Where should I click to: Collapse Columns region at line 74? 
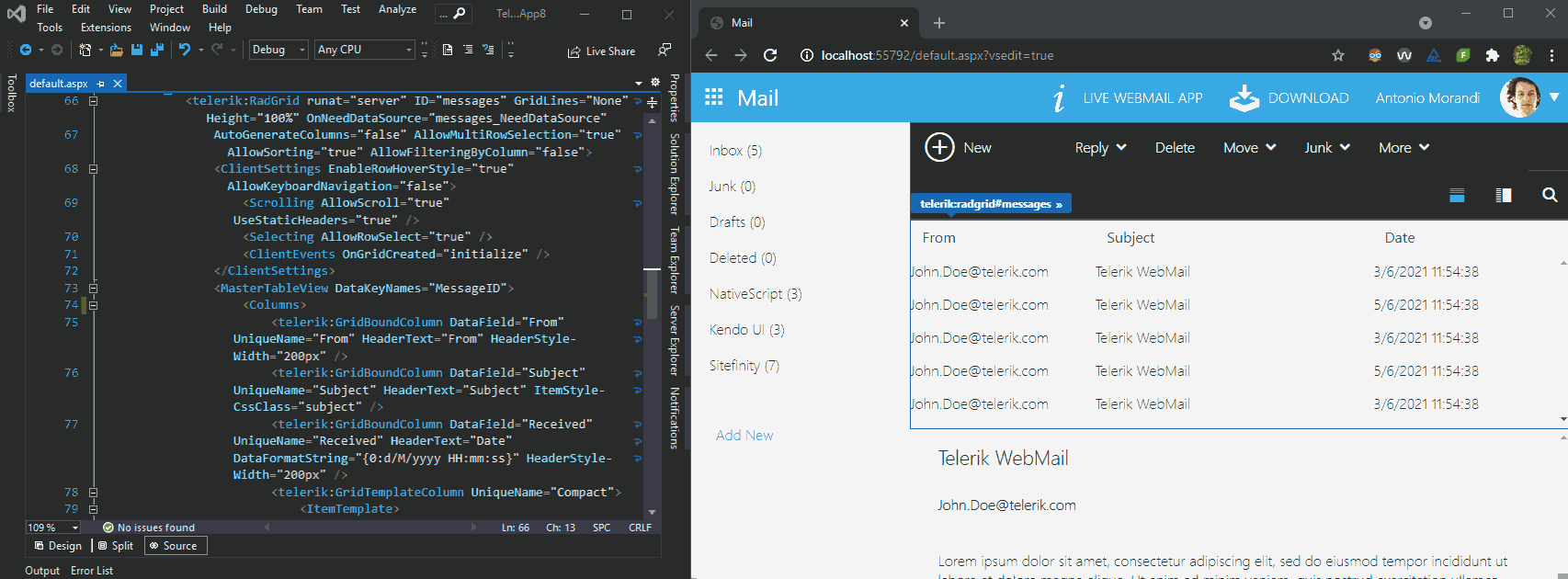click(93, 305)
